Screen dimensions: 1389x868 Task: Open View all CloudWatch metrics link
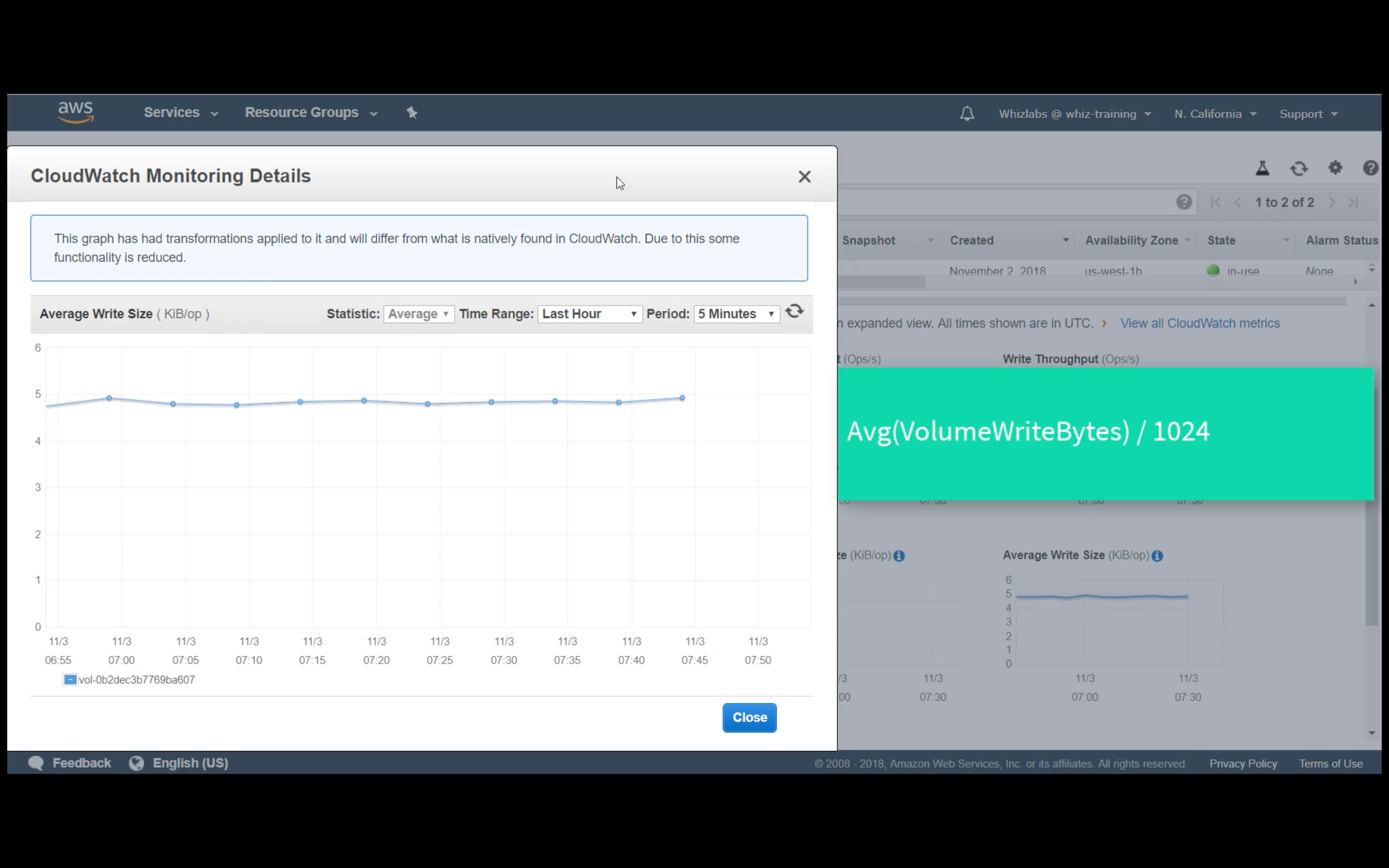pos(1199,323)
